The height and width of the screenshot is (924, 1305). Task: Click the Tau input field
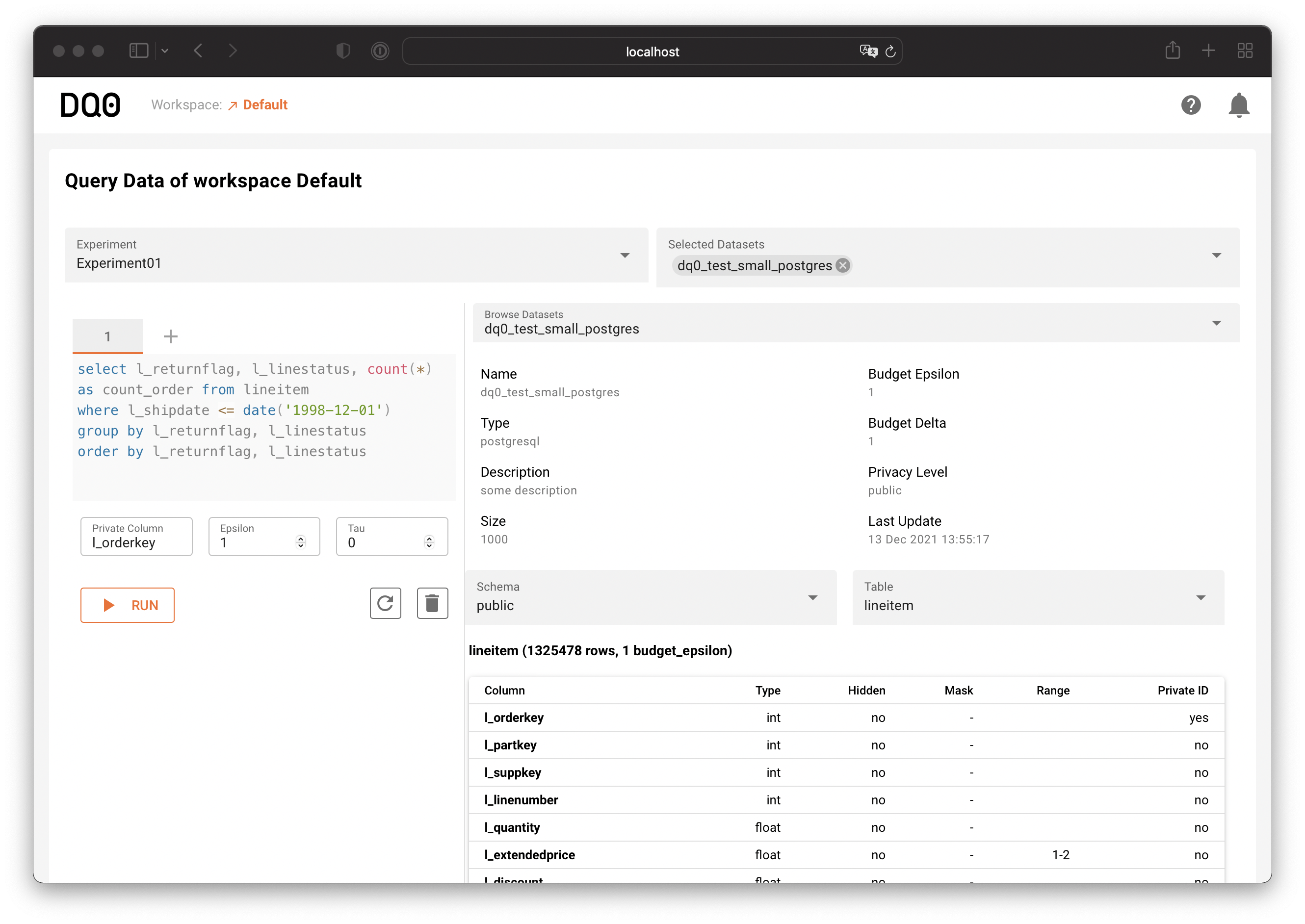391,536
